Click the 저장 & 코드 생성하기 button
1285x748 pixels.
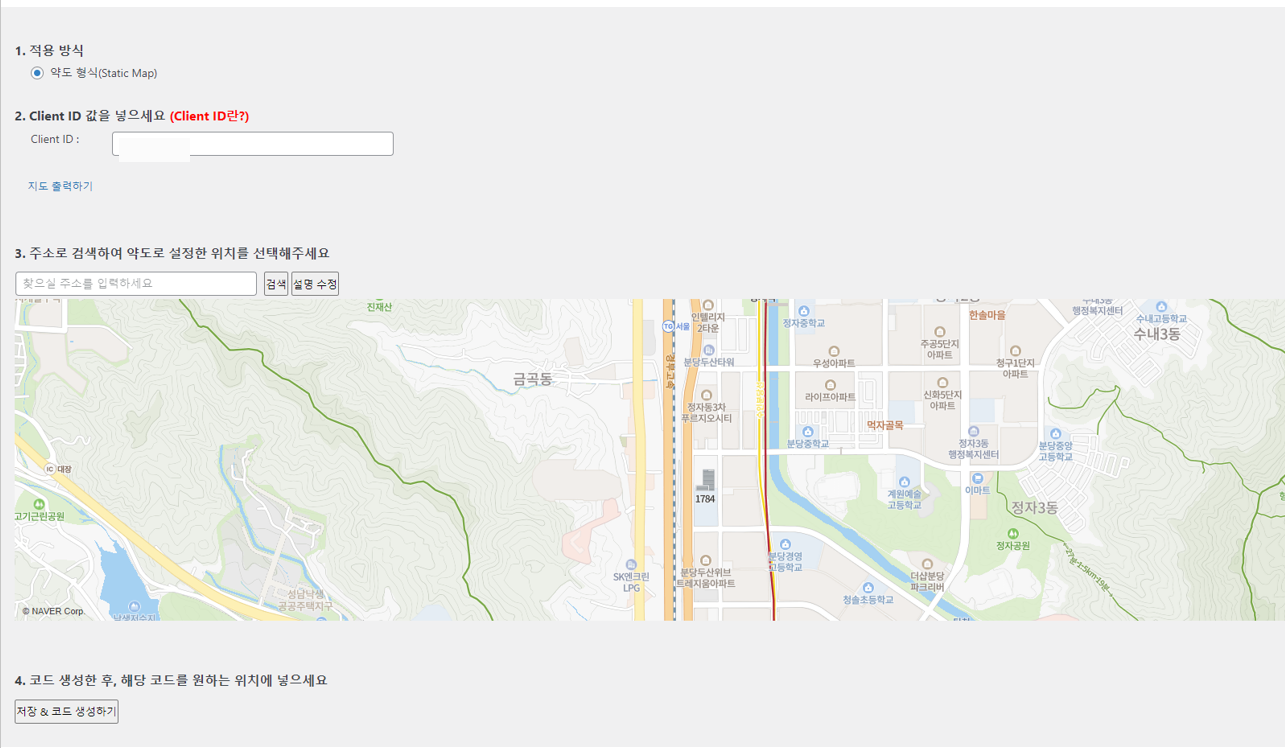pos(66,711)
